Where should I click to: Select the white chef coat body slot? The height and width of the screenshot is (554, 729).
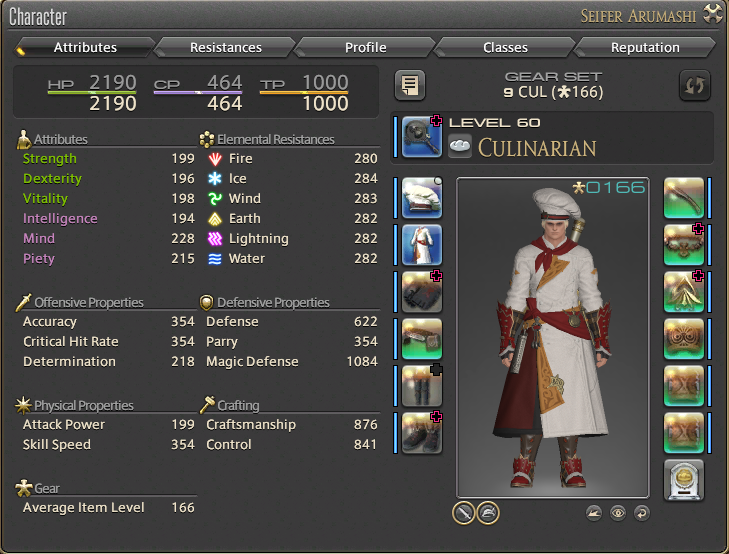click(x=422, y=245)
